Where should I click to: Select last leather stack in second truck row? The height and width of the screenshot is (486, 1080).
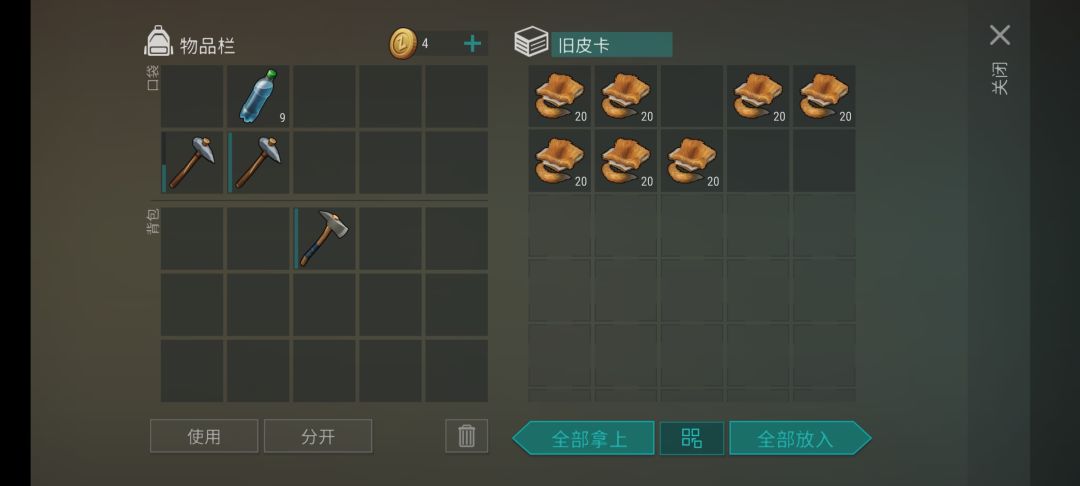pyautogui.click(x=692, y=161)
